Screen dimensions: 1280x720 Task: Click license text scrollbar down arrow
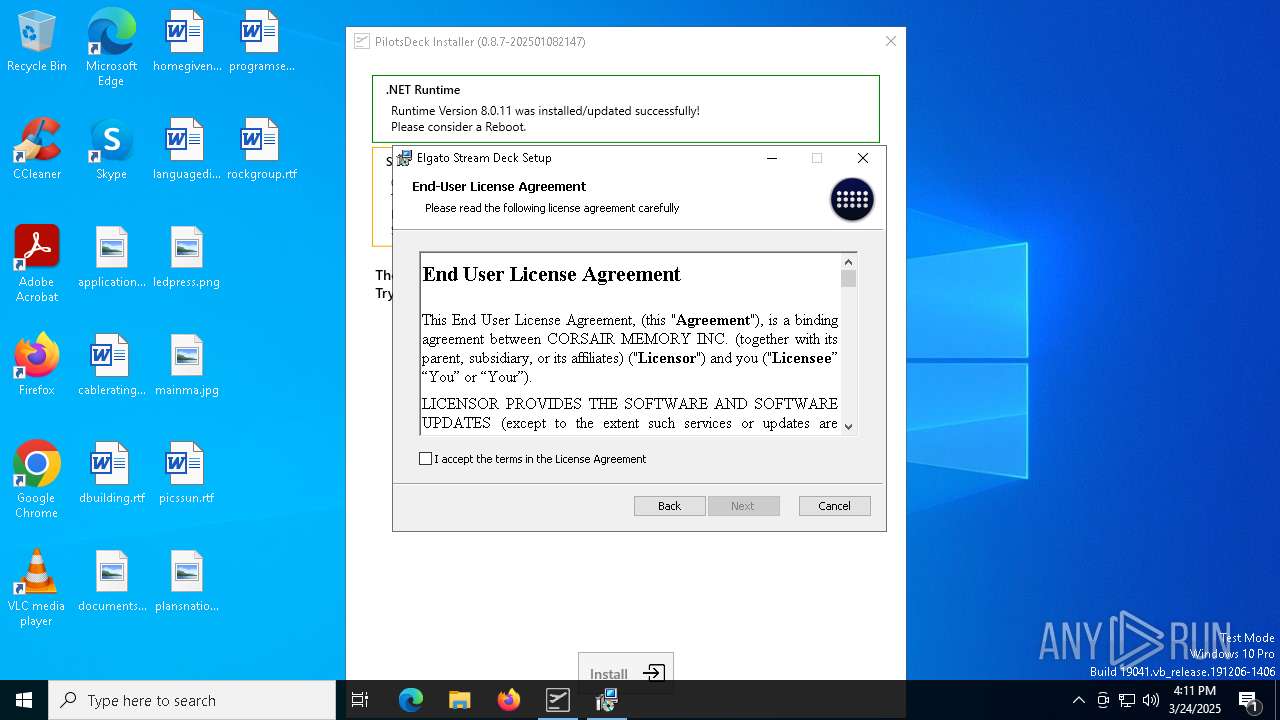(x=849, y=426)
